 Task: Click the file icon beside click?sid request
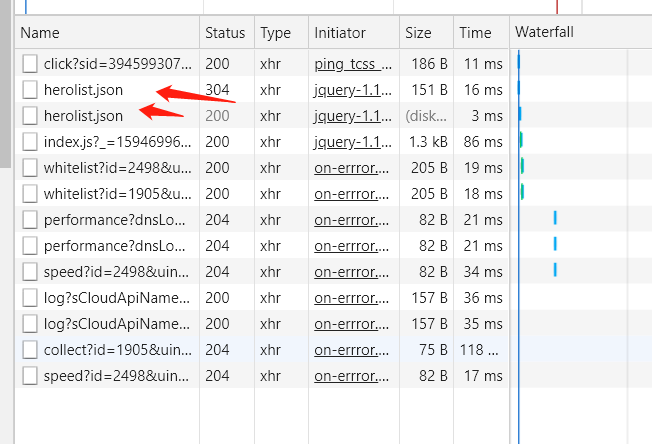point(30,64)
